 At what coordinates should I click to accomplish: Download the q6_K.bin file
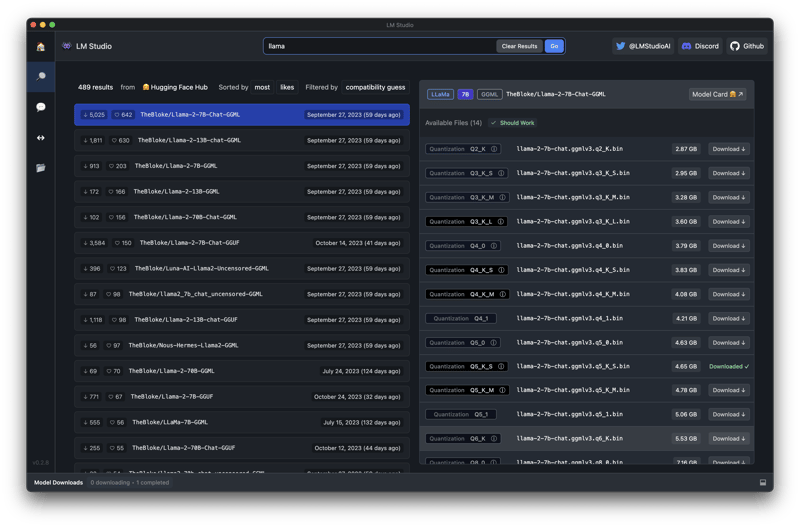tap(729, 439)
